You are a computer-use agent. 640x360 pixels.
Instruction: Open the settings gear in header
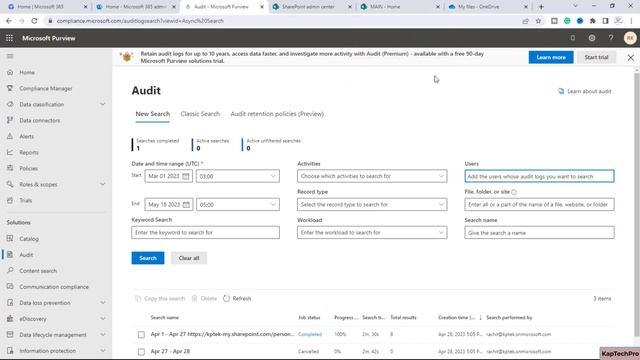tap(592, 38)
